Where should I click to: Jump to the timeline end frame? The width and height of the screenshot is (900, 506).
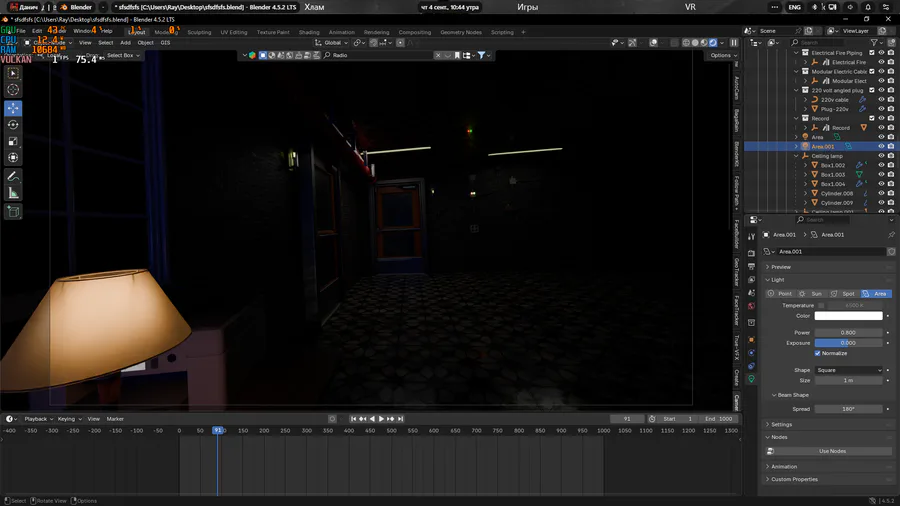pos(401,419)
